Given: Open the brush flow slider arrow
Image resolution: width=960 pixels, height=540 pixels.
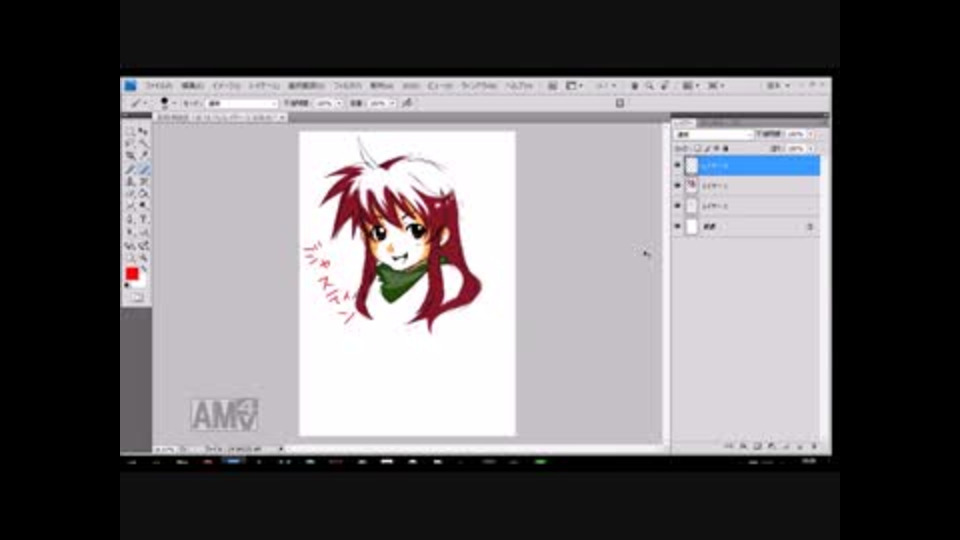Looking at the screenshot, I should pyautogui.click(x=392, y=103).
